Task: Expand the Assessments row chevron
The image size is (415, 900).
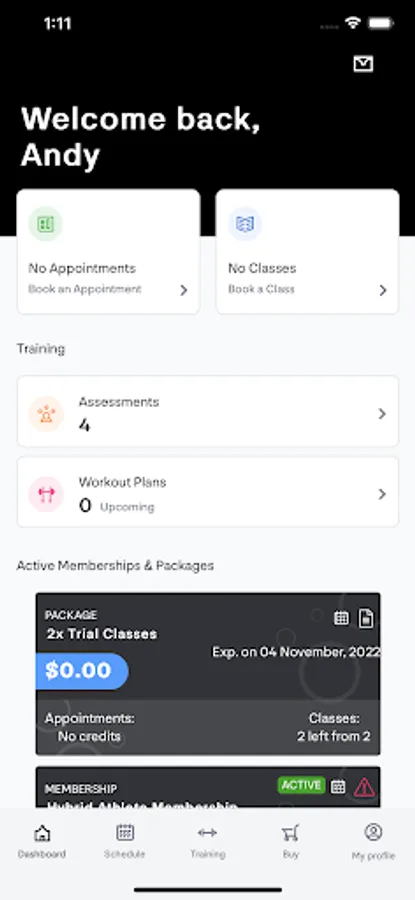Action: (x=382, y=414)
